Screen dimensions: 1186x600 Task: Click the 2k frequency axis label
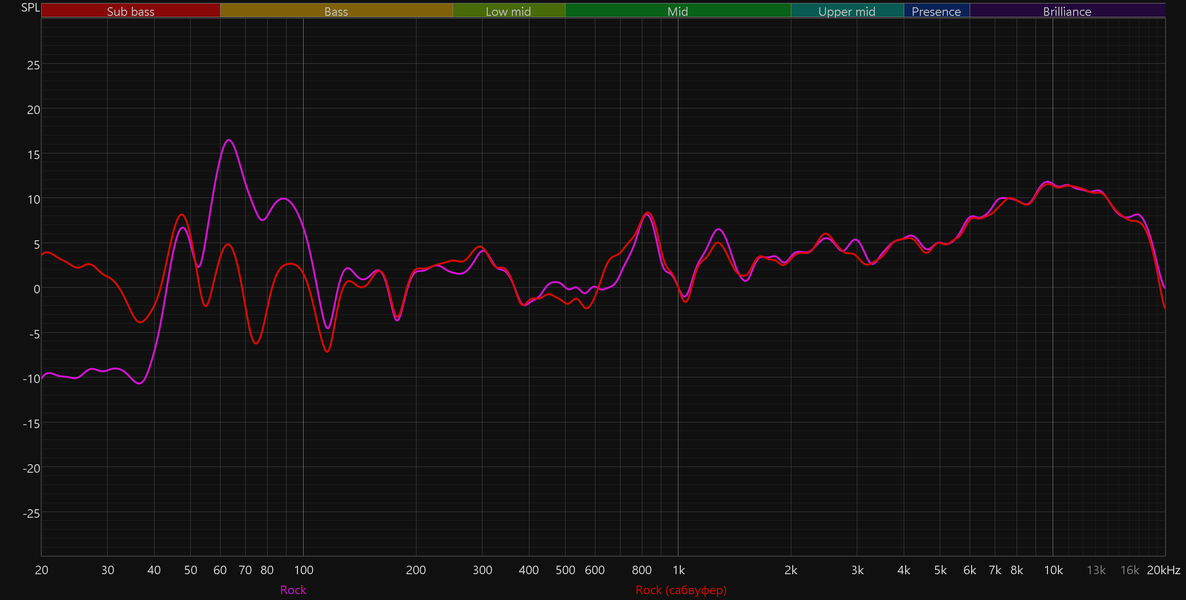pos(791,570)
